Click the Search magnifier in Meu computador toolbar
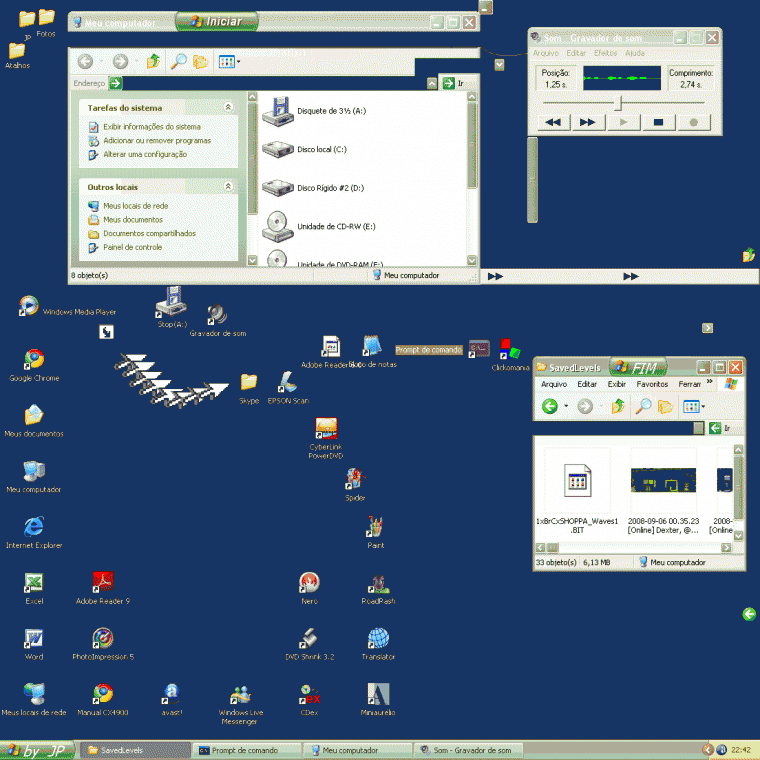Image resolution: width=760 pixels, height=760 pixels. tap(178, 62)
